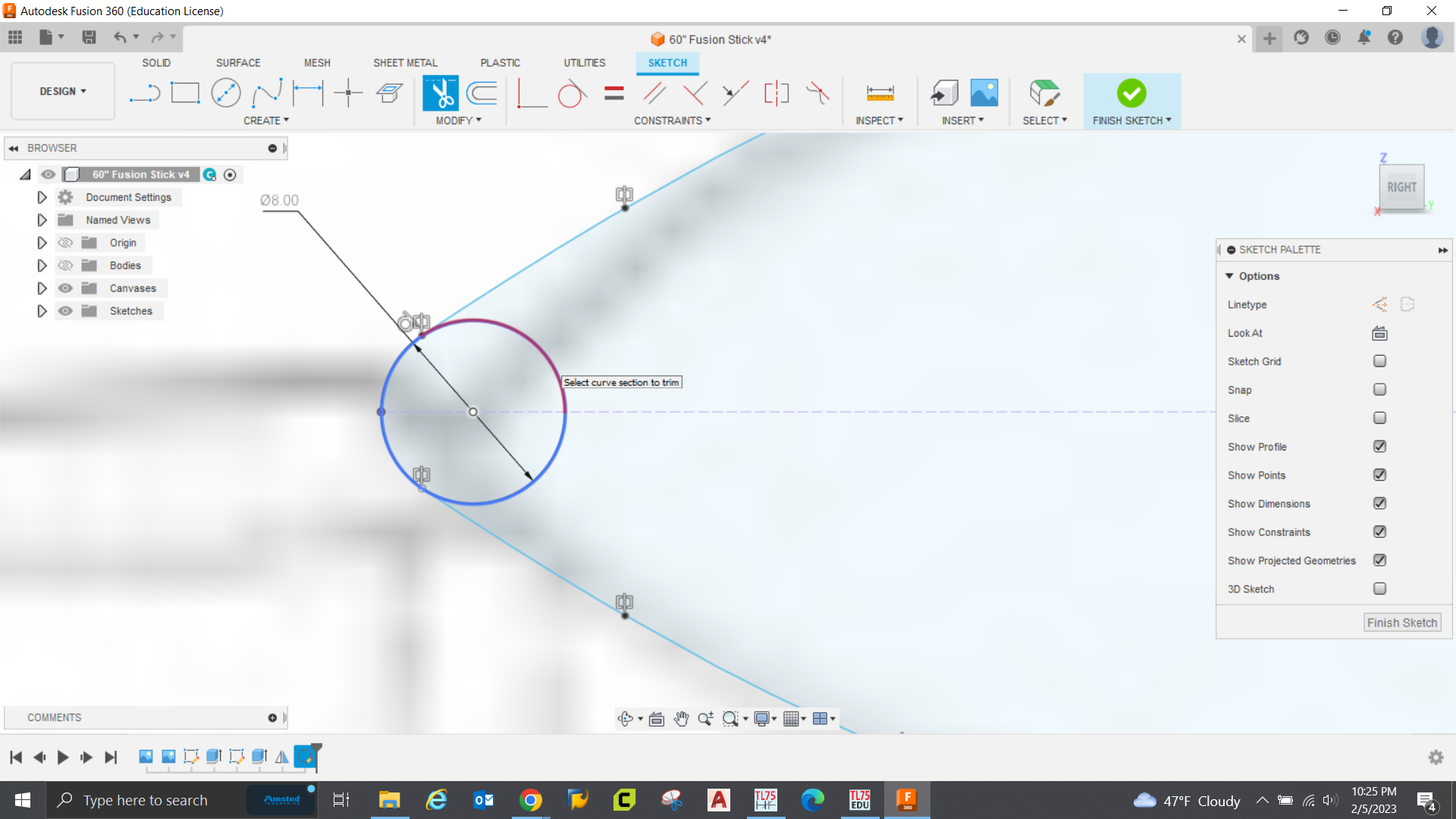Select the Offset sketch tool
The height and width of the screenshot is (819, 1456).
click(482, 93)
